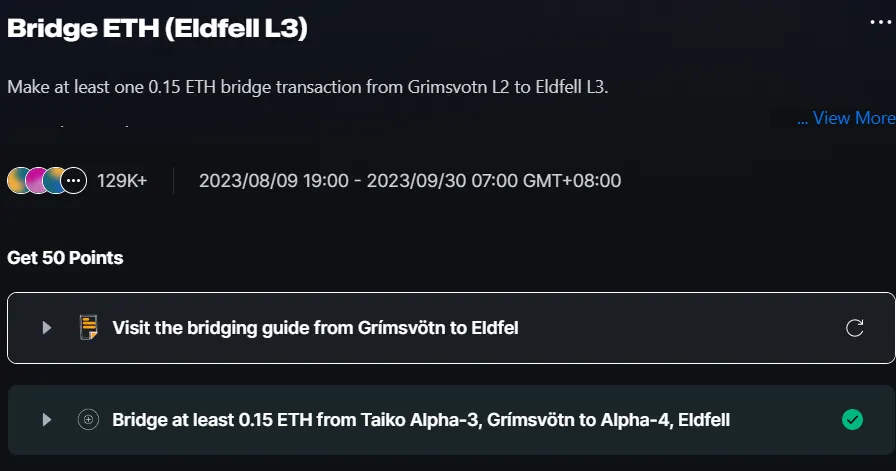Open the three-dot options menu
The width and height of the screenshot is (896, 471).
(881, 22)
